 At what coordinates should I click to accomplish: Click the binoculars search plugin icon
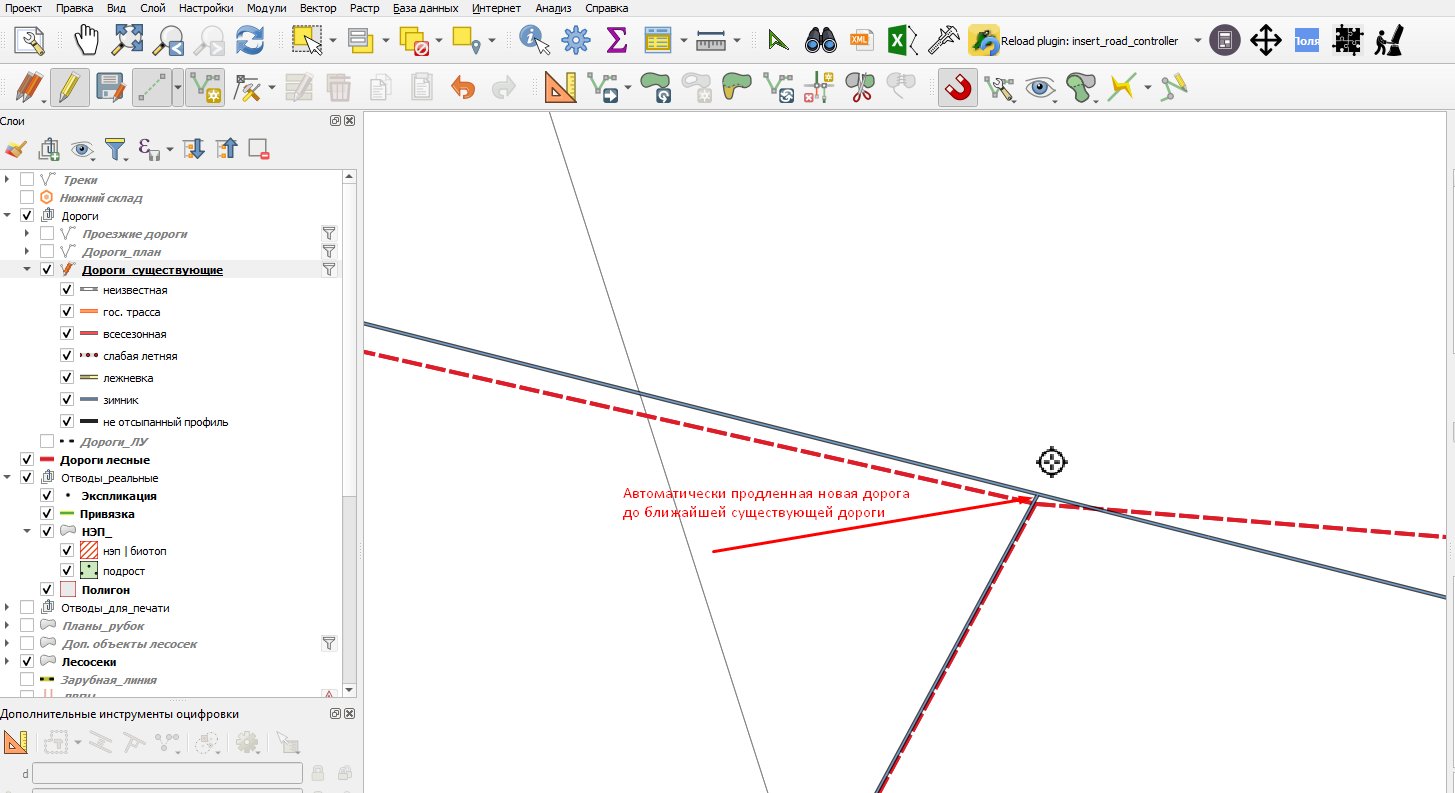point(821,41)
